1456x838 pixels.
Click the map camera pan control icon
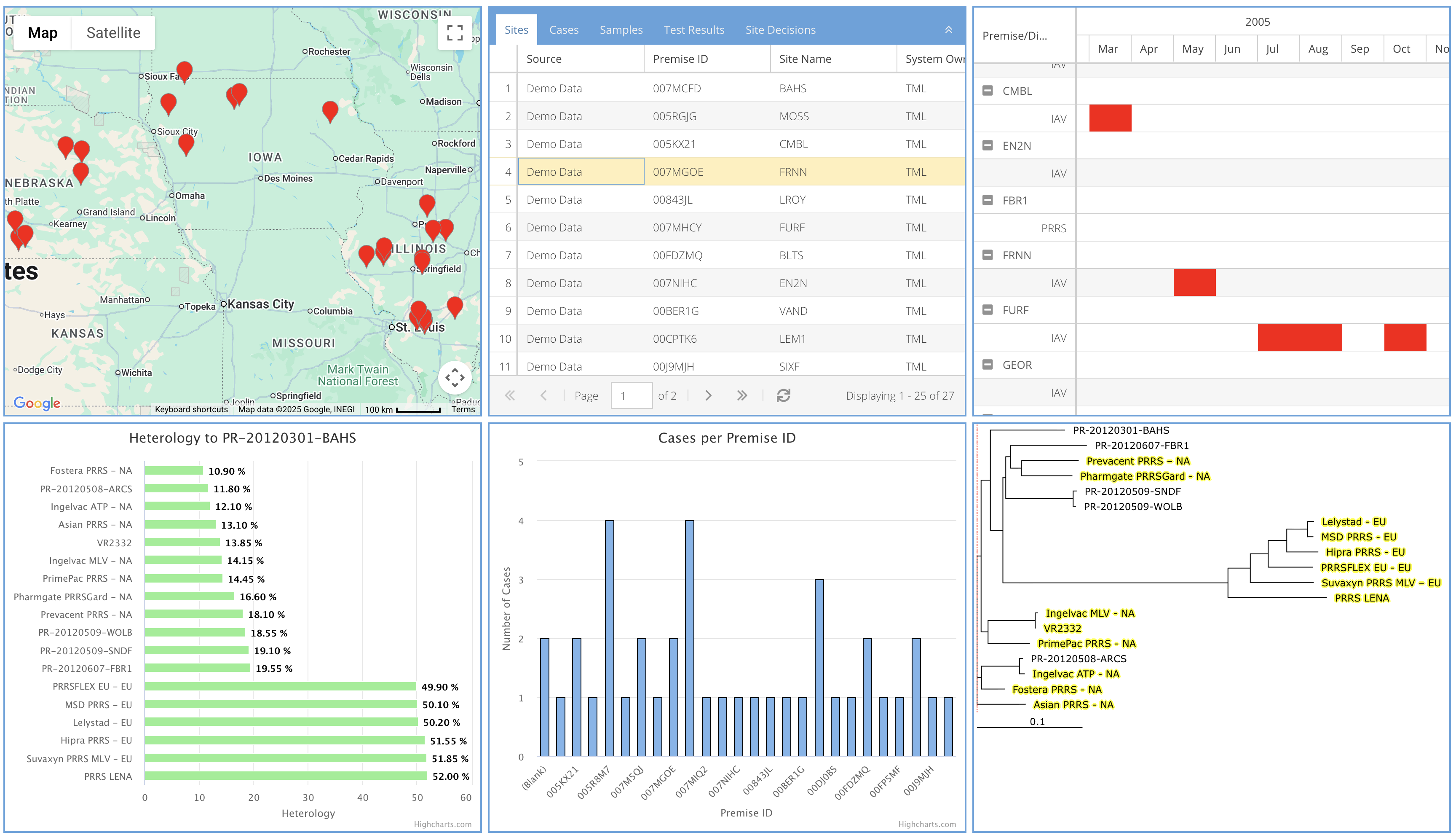coord(454,378)
